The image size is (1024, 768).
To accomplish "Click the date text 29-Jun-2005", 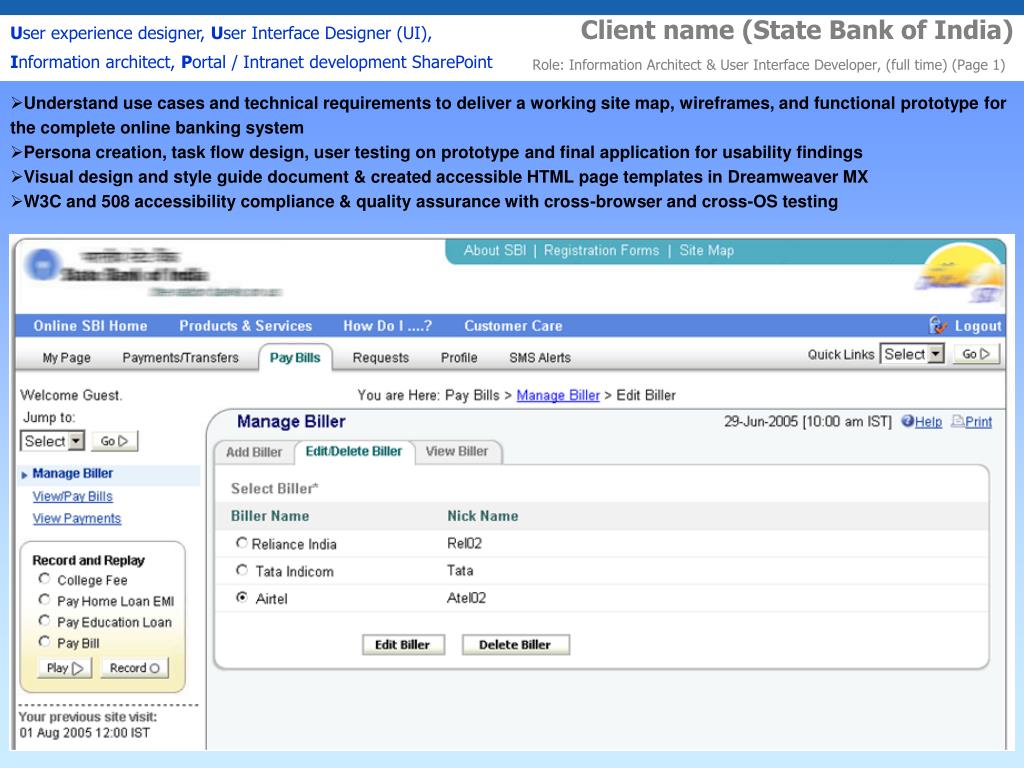I will click(x=761, y=422).
